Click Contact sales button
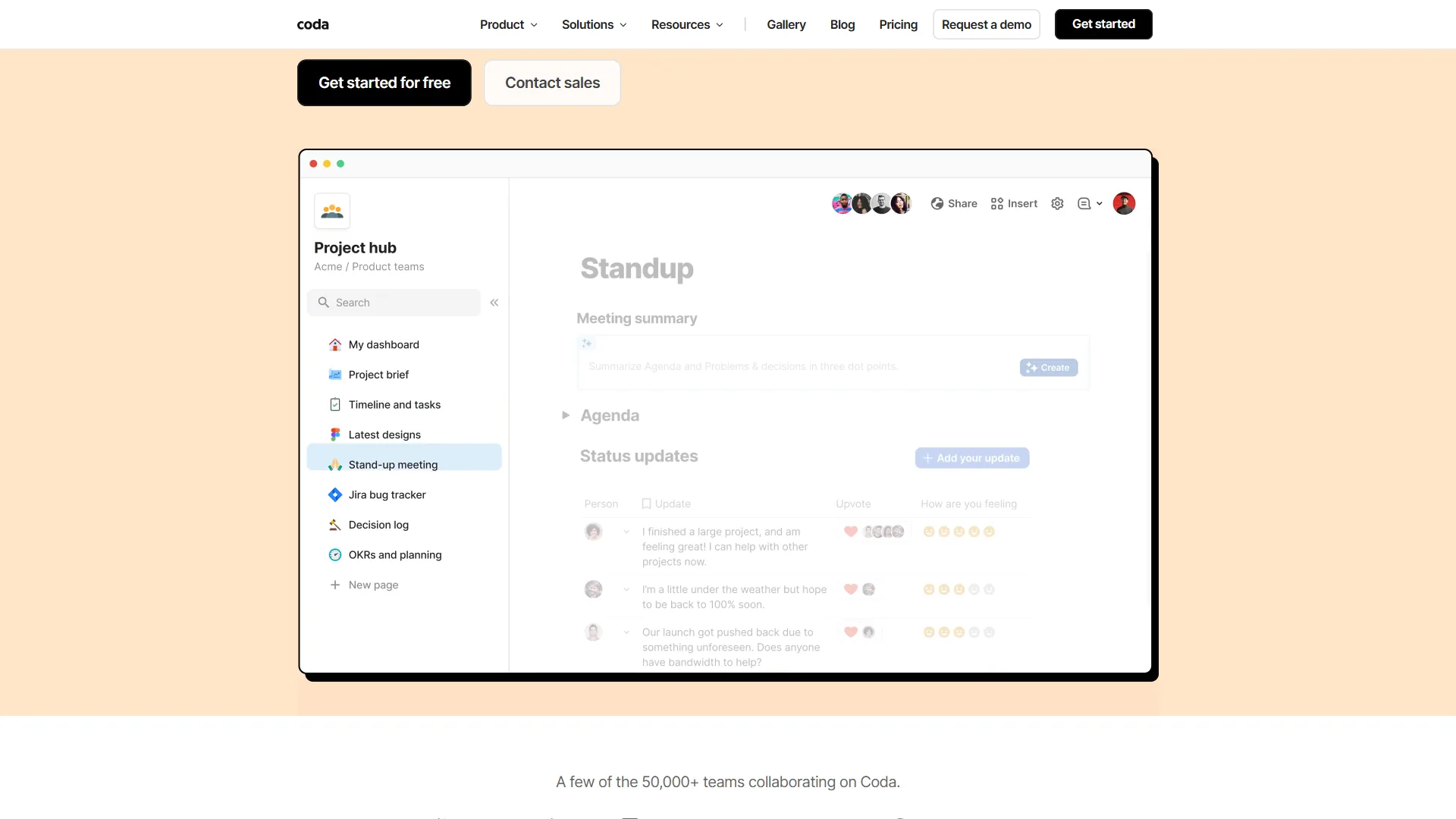 pos(553,83)
